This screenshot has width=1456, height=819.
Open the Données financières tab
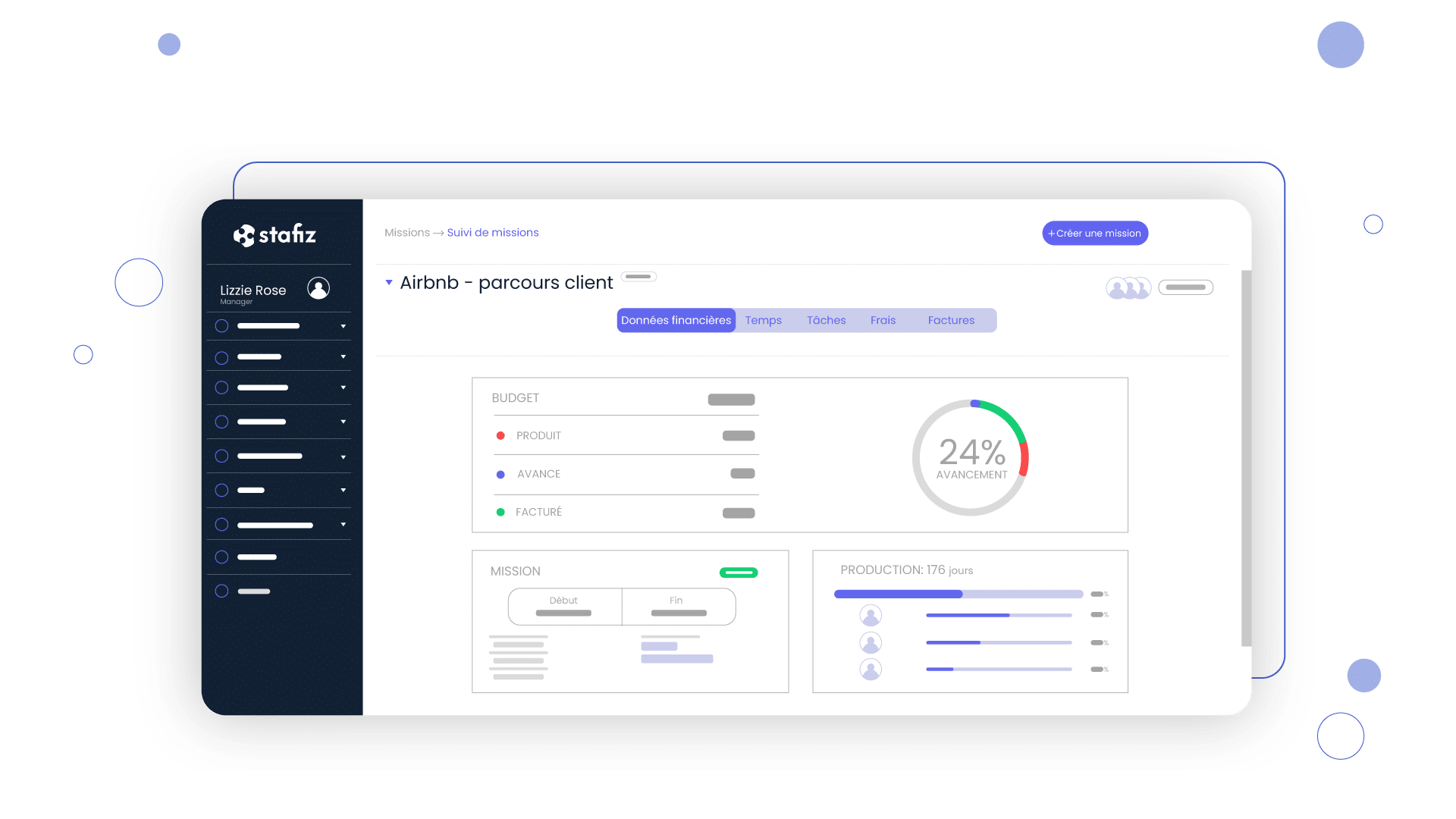(676, 320)
